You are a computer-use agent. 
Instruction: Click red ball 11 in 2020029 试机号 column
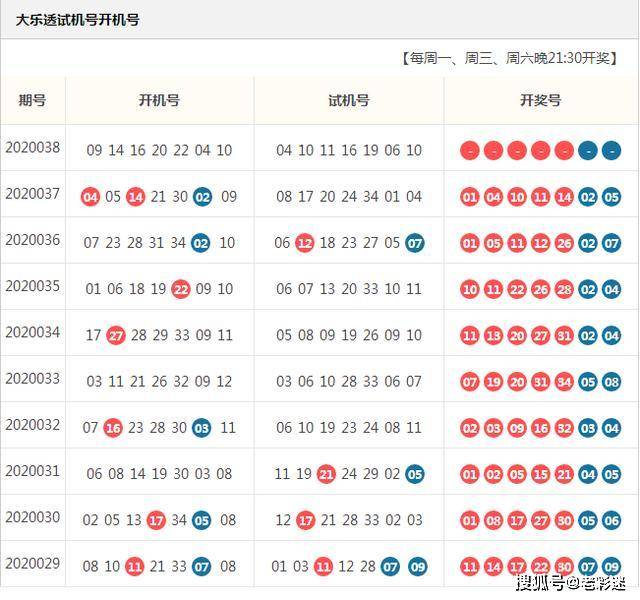(x=323, y=567)
